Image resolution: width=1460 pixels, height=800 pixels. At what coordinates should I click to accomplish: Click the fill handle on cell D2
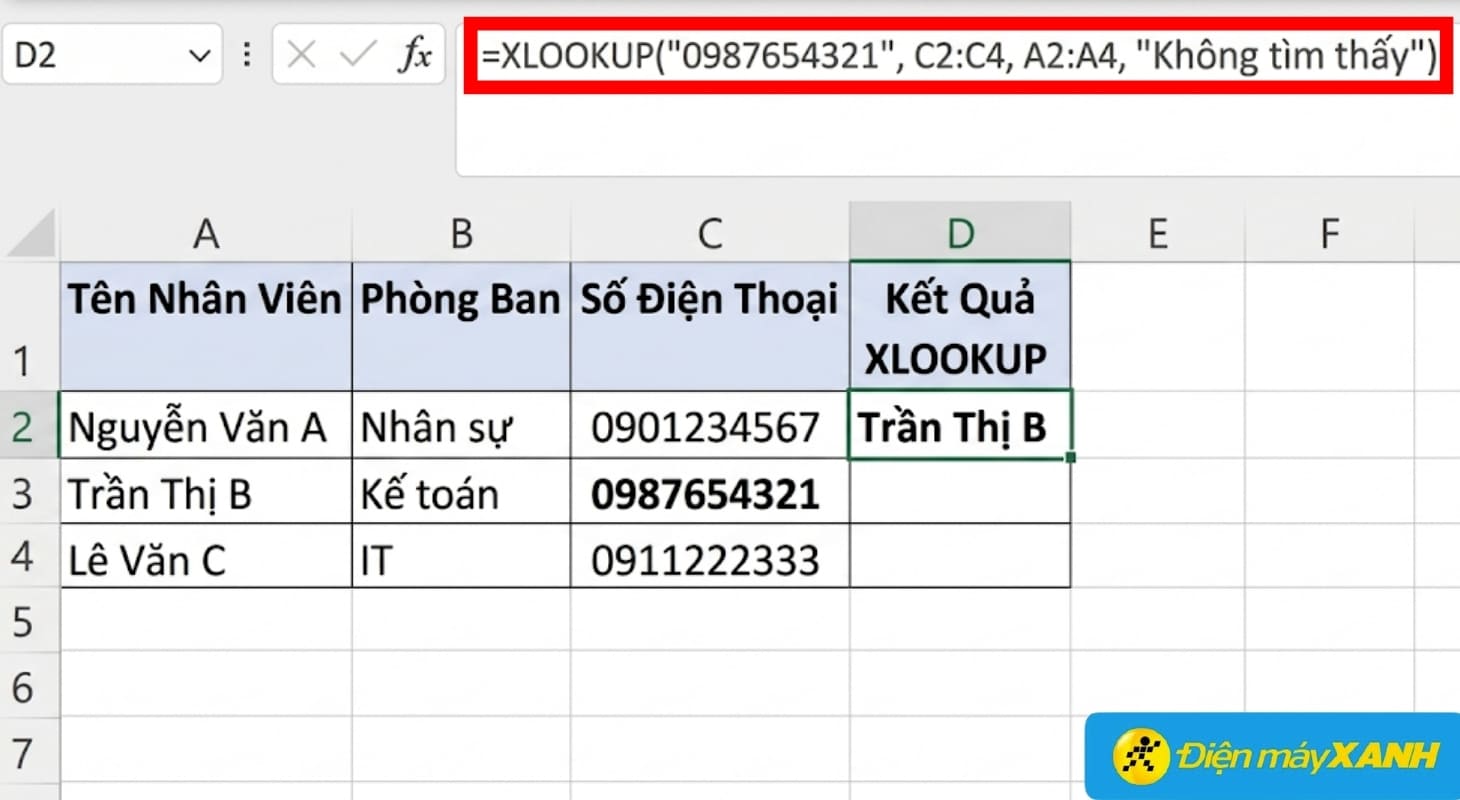[1069, 456]
